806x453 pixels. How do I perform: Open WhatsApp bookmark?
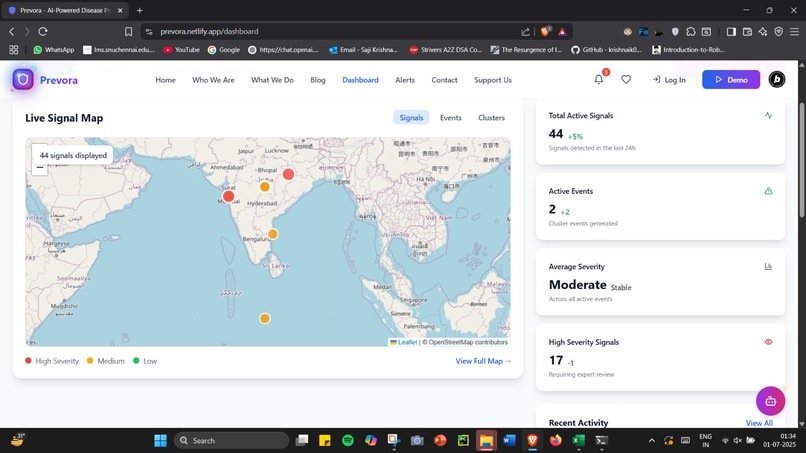point(54,50)
